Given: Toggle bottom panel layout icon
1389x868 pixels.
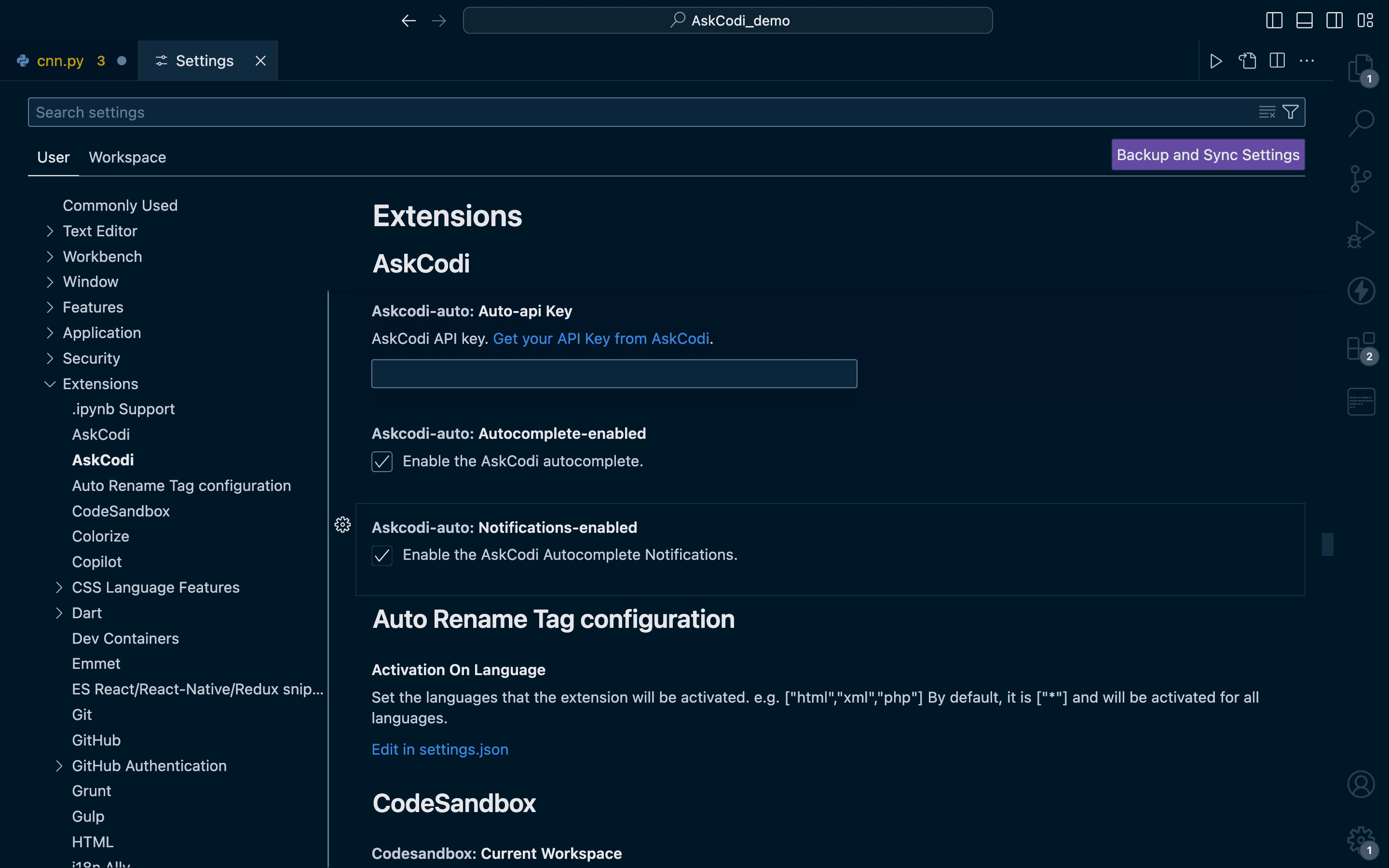Looking at the screenshot, I should (1305, 21).
